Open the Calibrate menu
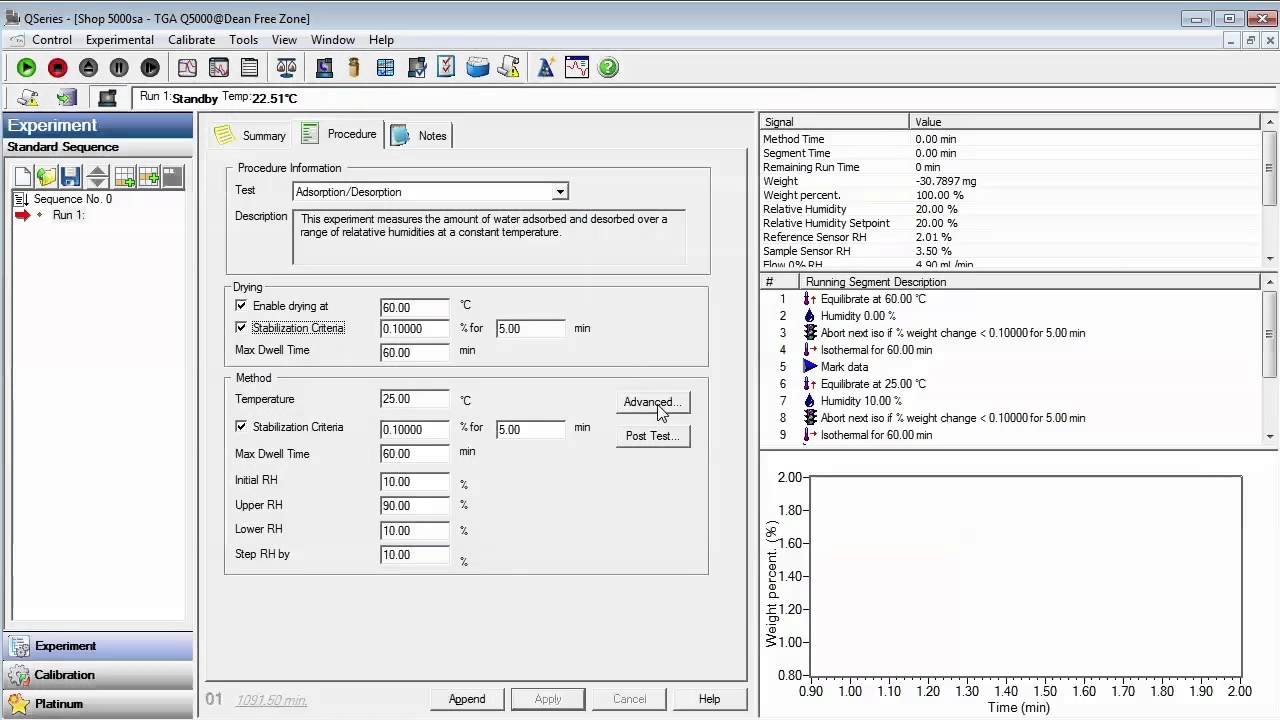 coord(191,40)
